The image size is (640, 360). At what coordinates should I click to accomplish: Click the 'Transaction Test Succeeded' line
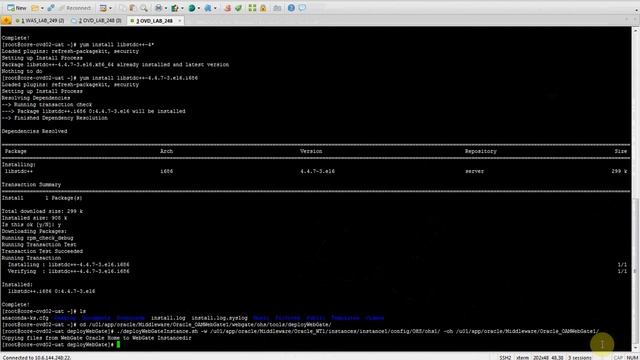point(42,251)
